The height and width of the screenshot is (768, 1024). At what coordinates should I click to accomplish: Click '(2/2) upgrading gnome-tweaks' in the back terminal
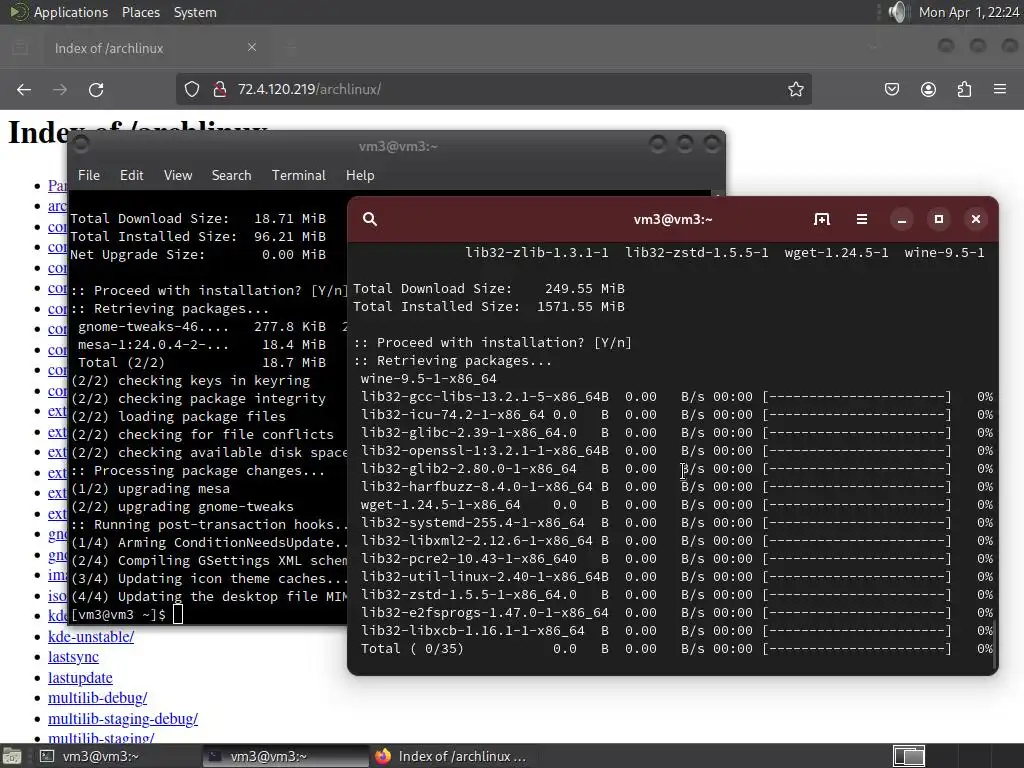(x=182, y=507)
